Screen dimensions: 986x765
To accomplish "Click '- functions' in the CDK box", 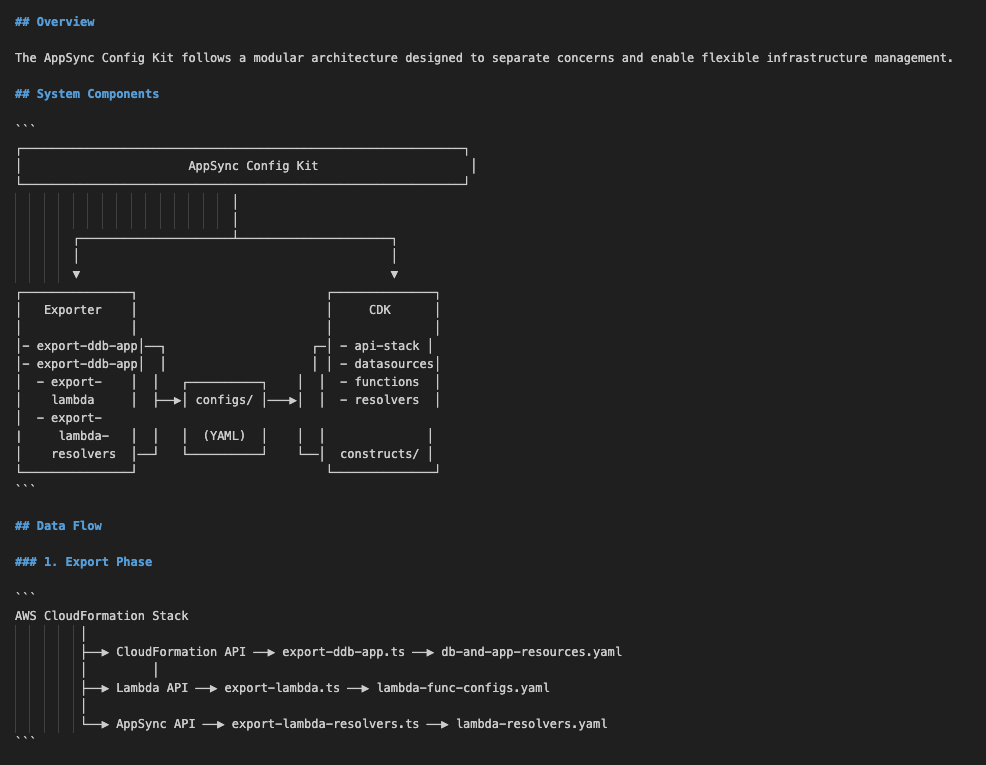I will coord(380,382).
